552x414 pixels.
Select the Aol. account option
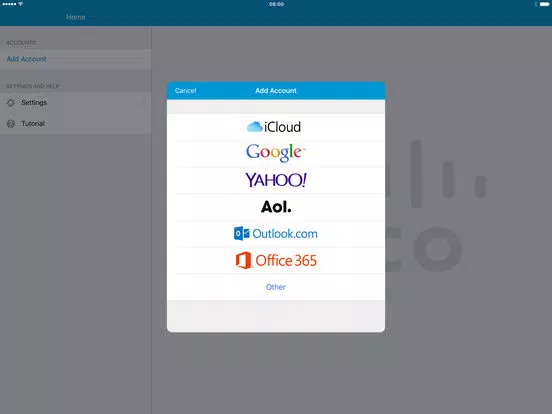click(276, 207)
